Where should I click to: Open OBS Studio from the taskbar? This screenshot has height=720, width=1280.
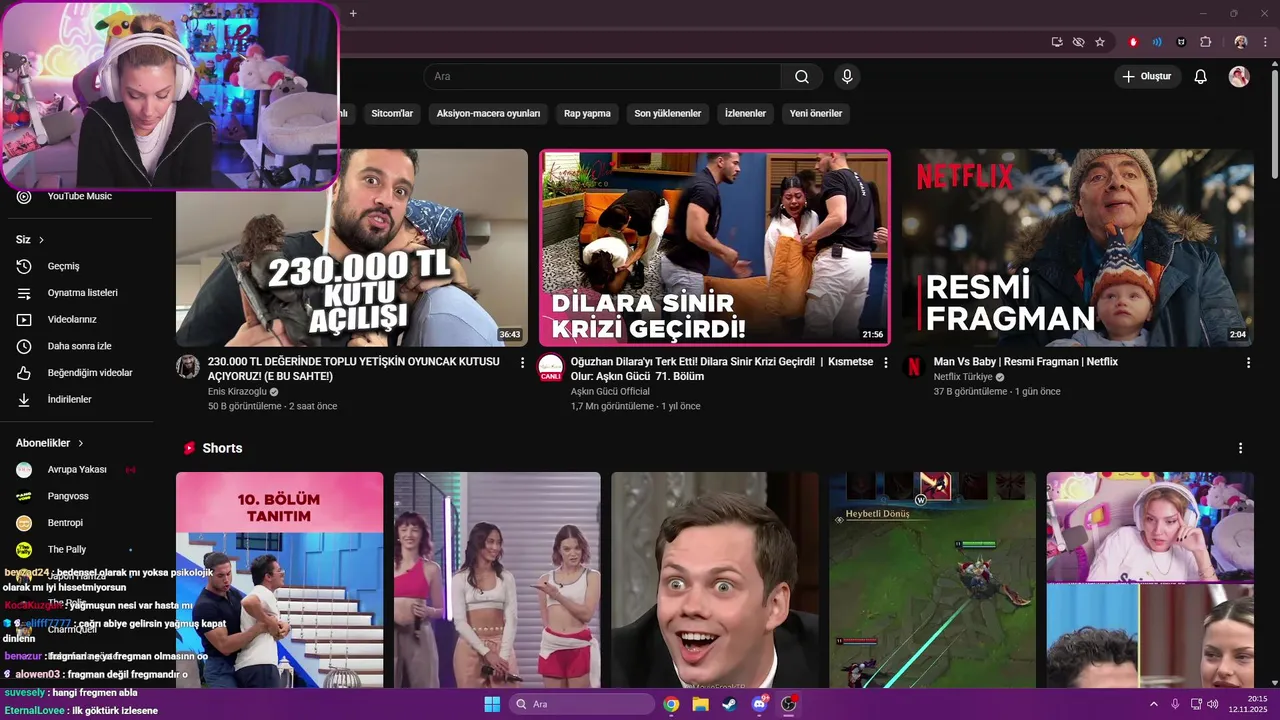789,704
